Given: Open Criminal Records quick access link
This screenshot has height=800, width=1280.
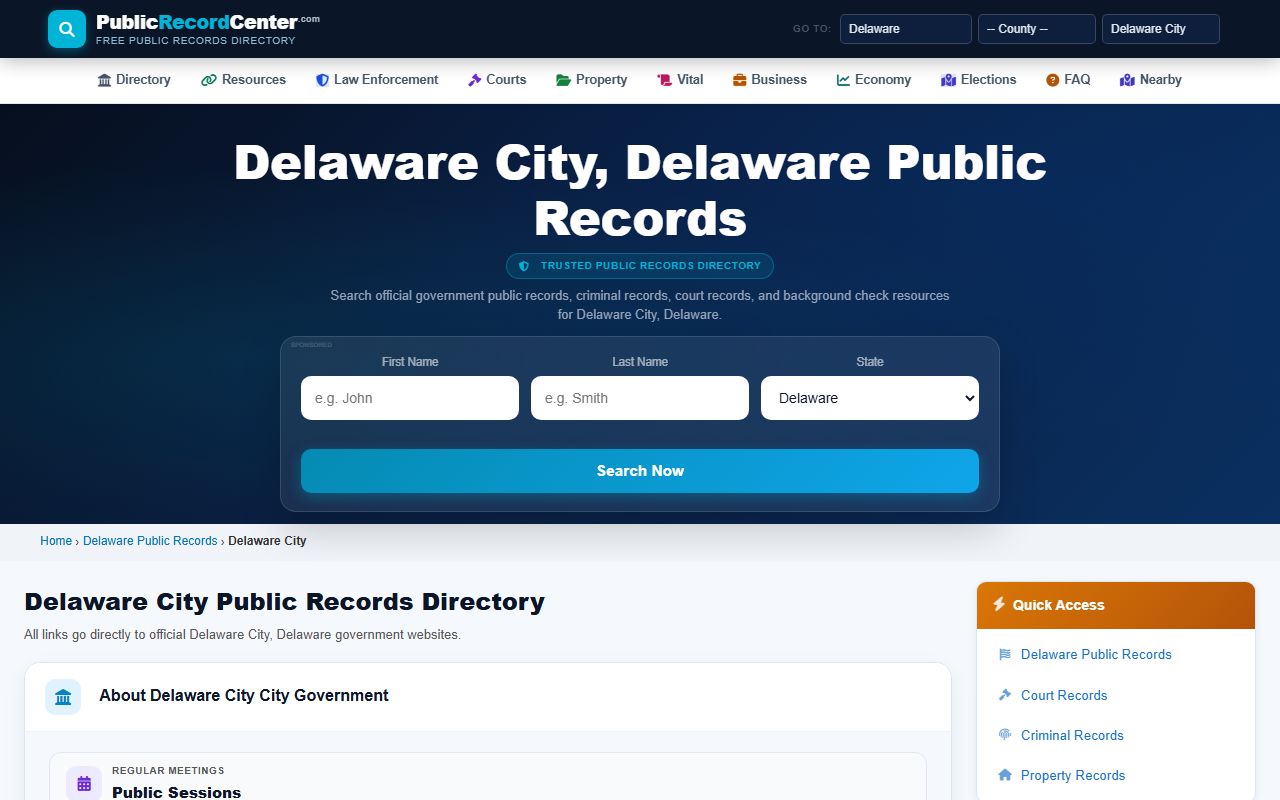Looking at the screenshot, I should coord(1072,735).
